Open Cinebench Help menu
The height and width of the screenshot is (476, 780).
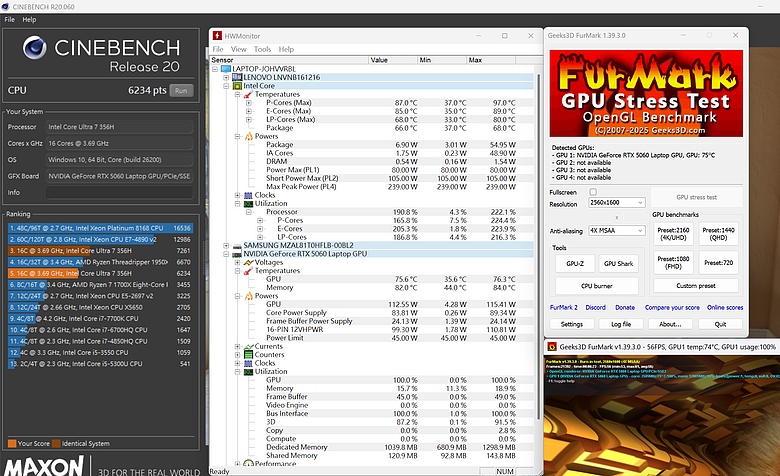[29, 19]
